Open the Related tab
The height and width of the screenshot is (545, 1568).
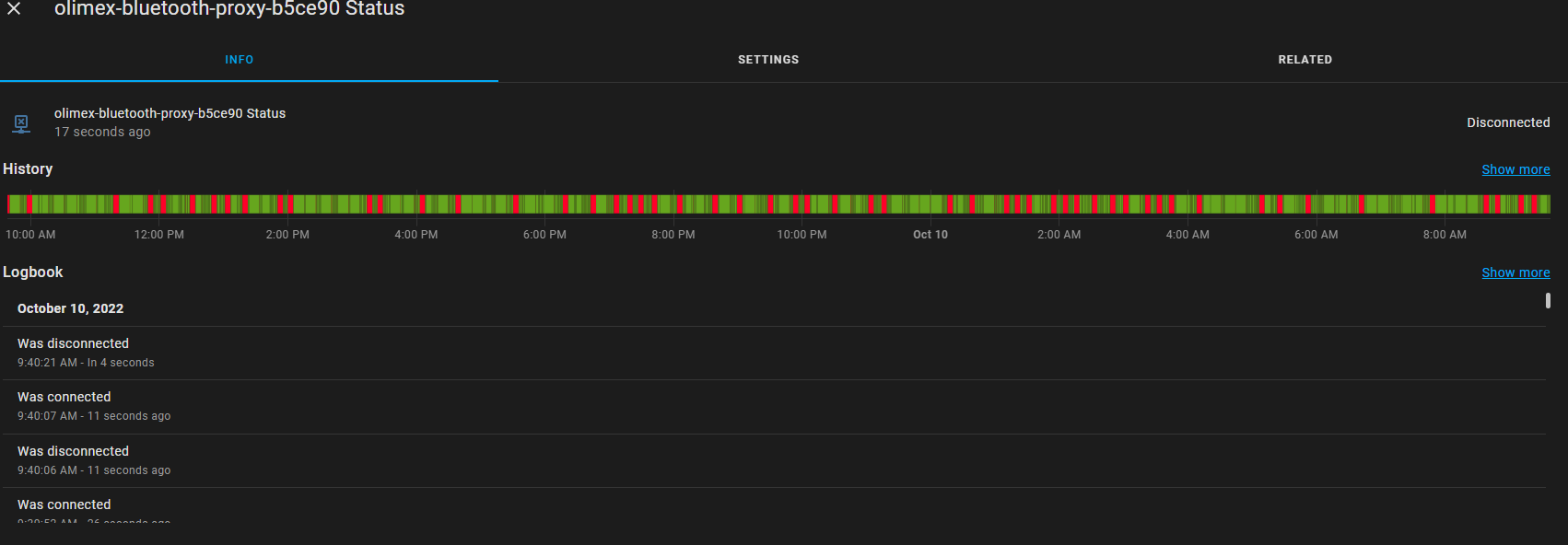coord(1305,60)
